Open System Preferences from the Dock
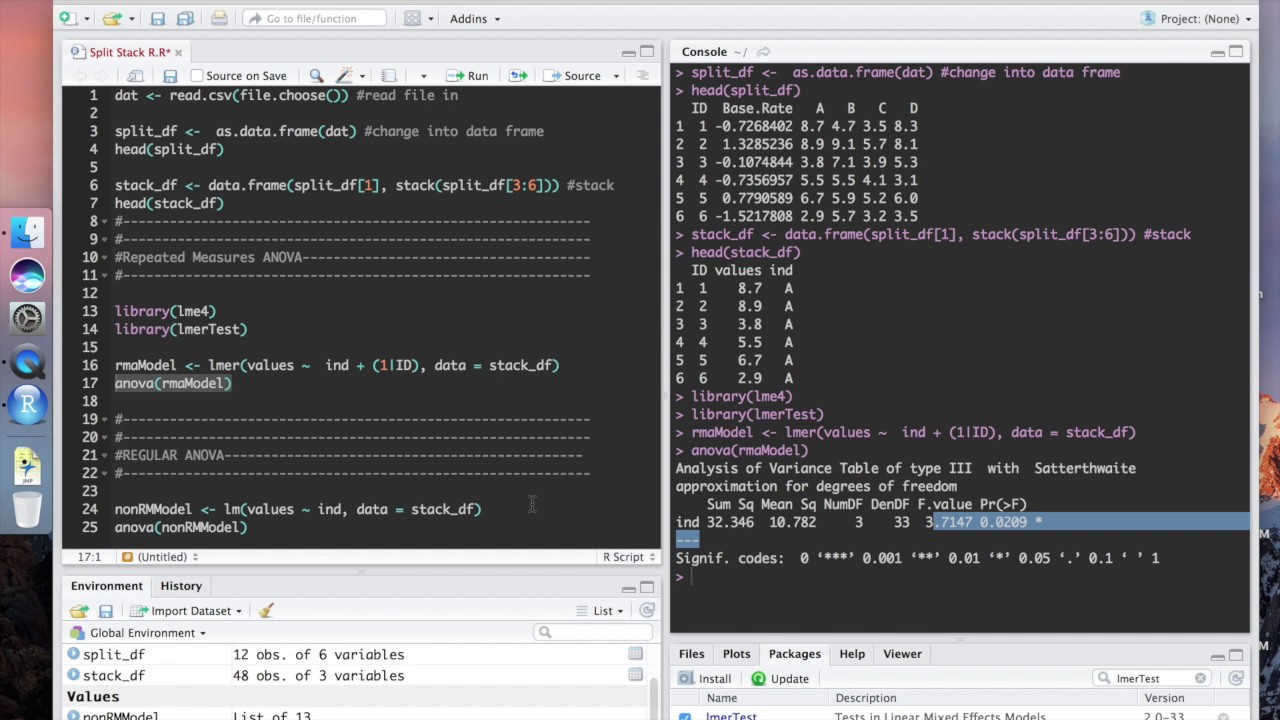This screenshot has height=720, width=1280. click(27, 319)
